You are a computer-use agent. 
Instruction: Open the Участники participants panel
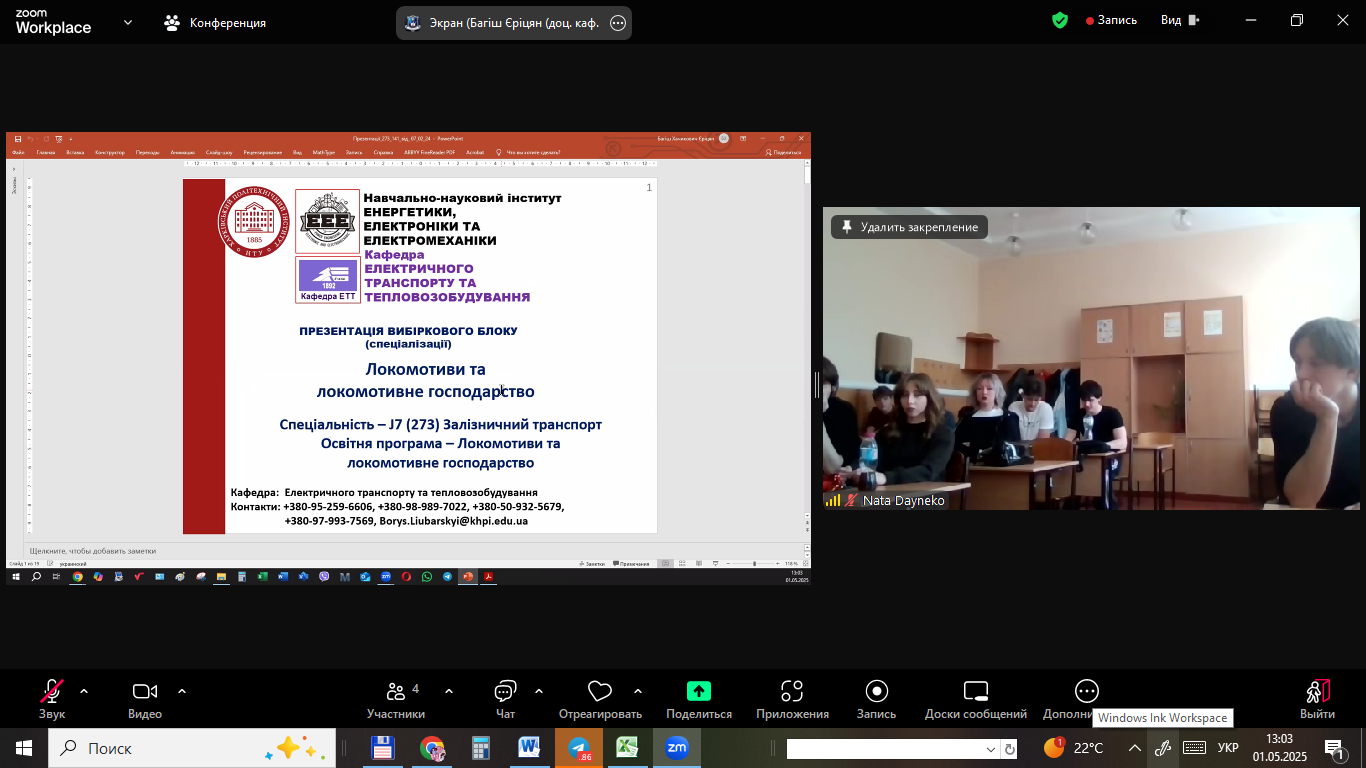click(x=396, y=700)
